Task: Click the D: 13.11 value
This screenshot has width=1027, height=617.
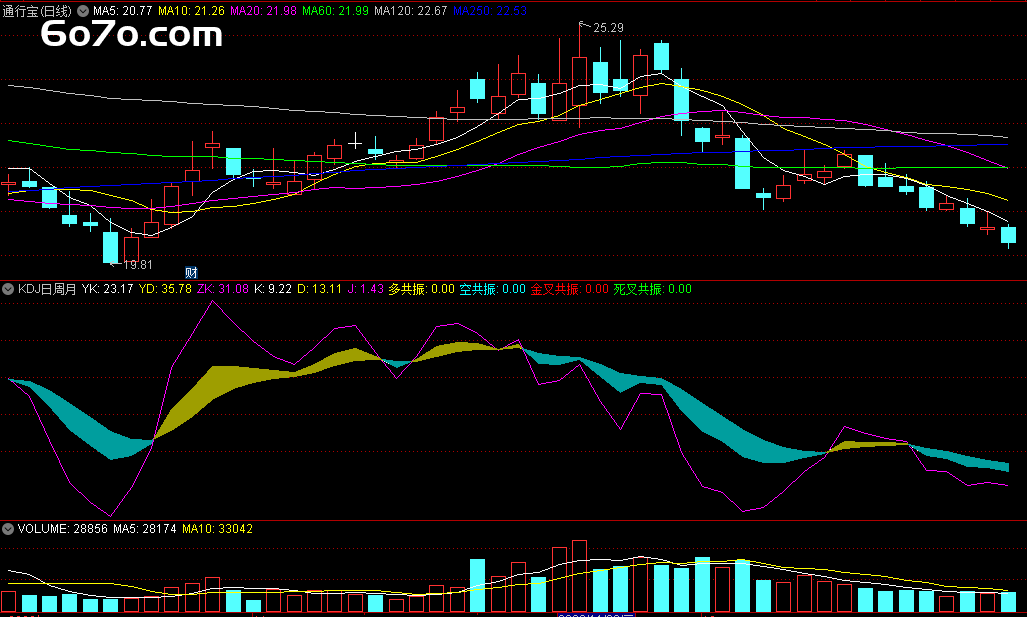Action: coord(320,289)
